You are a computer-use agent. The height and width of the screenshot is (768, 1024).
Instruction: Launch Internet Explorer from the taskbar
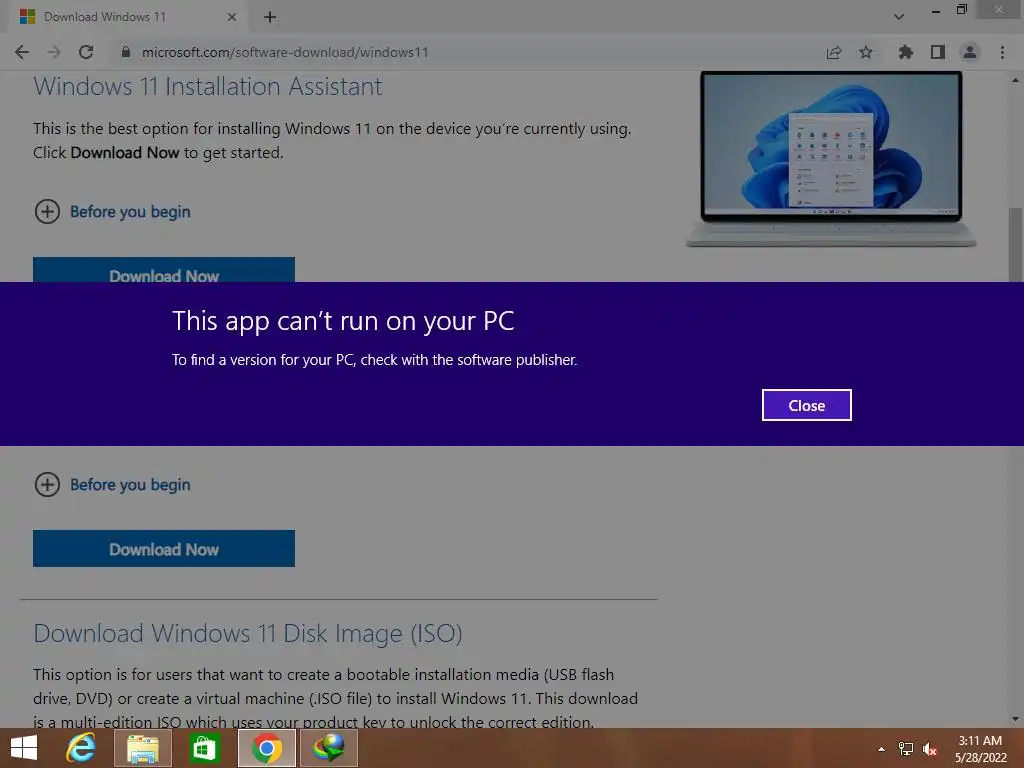[81, 748]
